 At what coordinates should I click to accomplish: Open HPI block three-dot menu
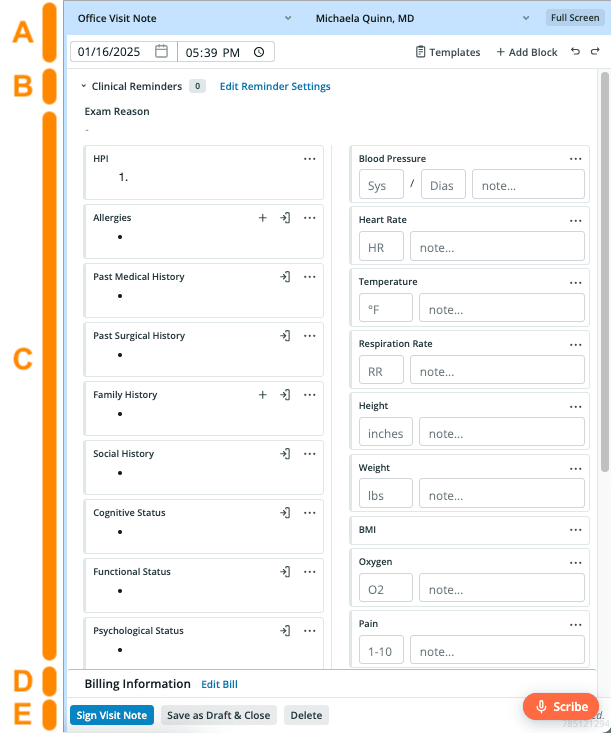(309, 159)
